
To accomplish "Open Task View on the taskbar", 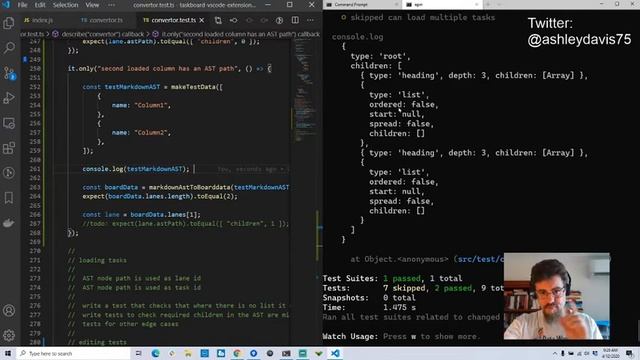I will click(139, 353).
